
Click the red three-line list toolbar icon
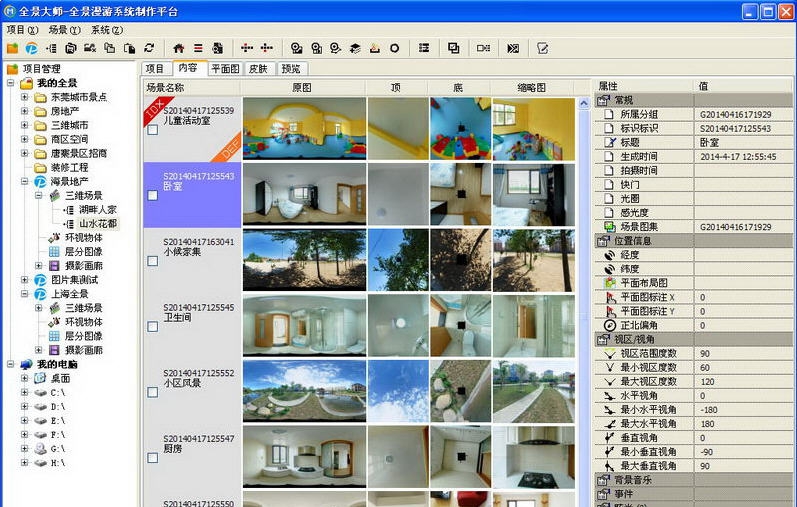tap(198, 48)
